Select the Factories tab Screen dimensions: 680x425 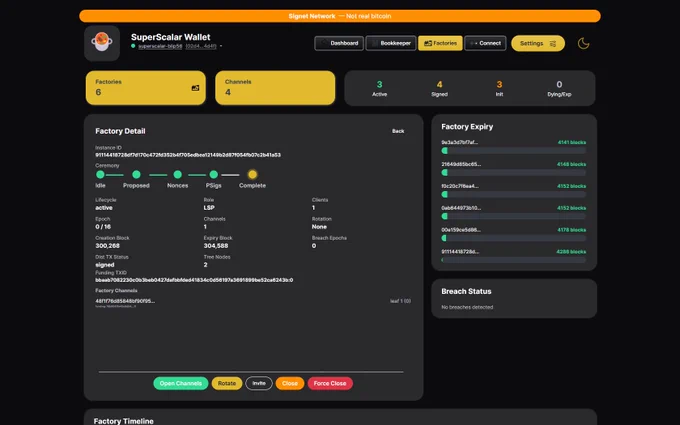[440, 43]
